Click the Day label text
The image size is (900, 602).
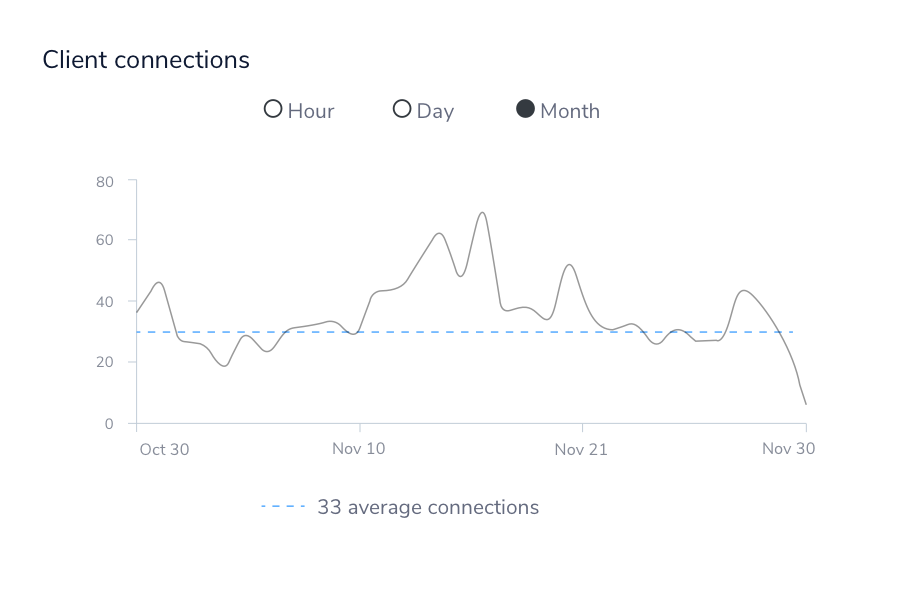click(436, 111)
